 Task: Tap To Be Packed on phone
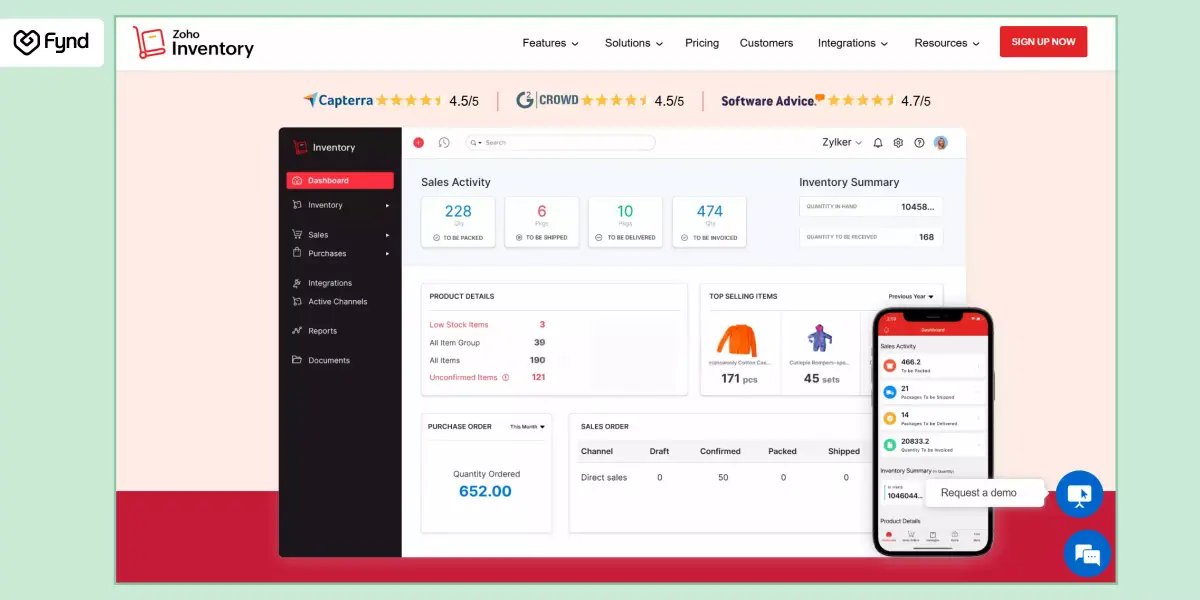931,366
